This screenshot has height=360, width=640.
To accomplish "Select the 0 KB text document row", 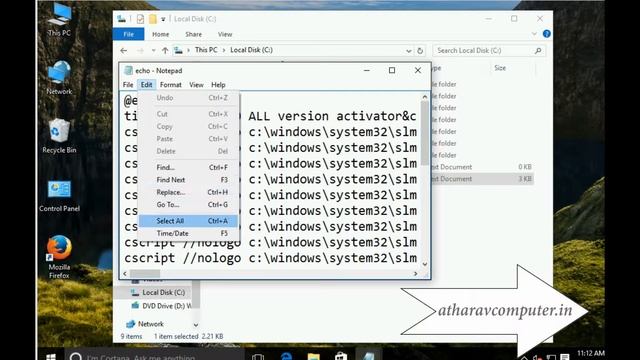I will tap(482, 167).
